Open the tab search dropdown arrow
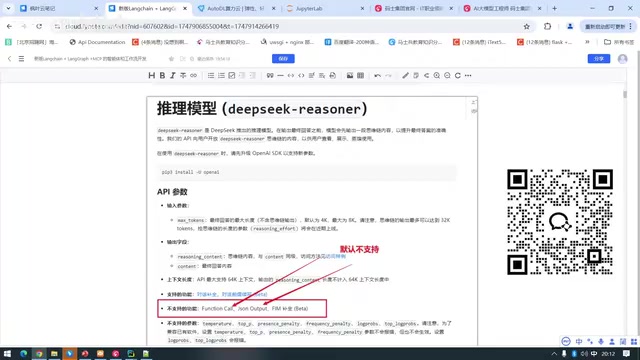Viewport: 640px width, 360px height. coord(8,8)
